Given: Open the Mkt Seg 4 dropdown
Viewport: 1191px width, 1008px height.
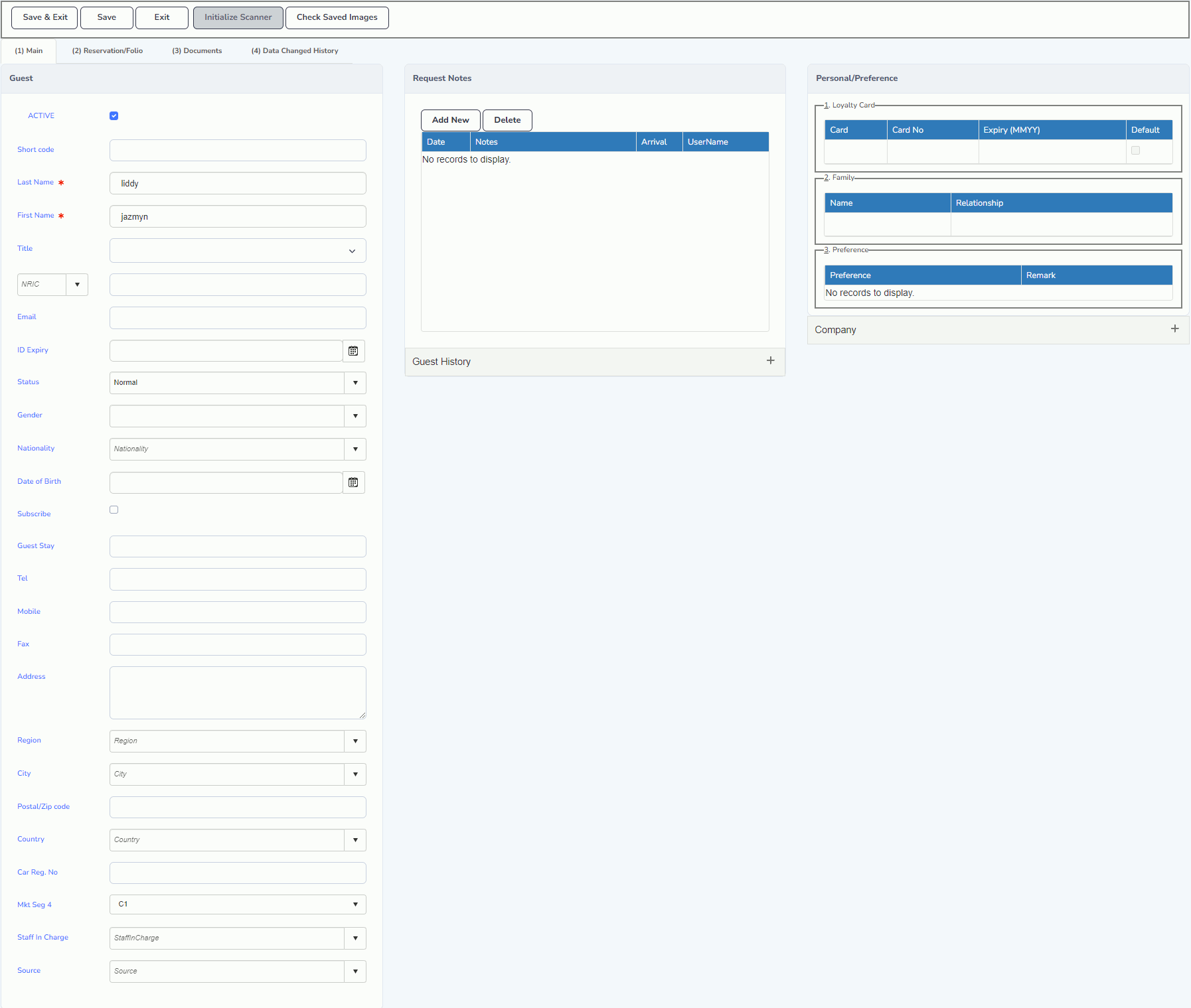Looking at the screenshot, I should click(238, 904).
